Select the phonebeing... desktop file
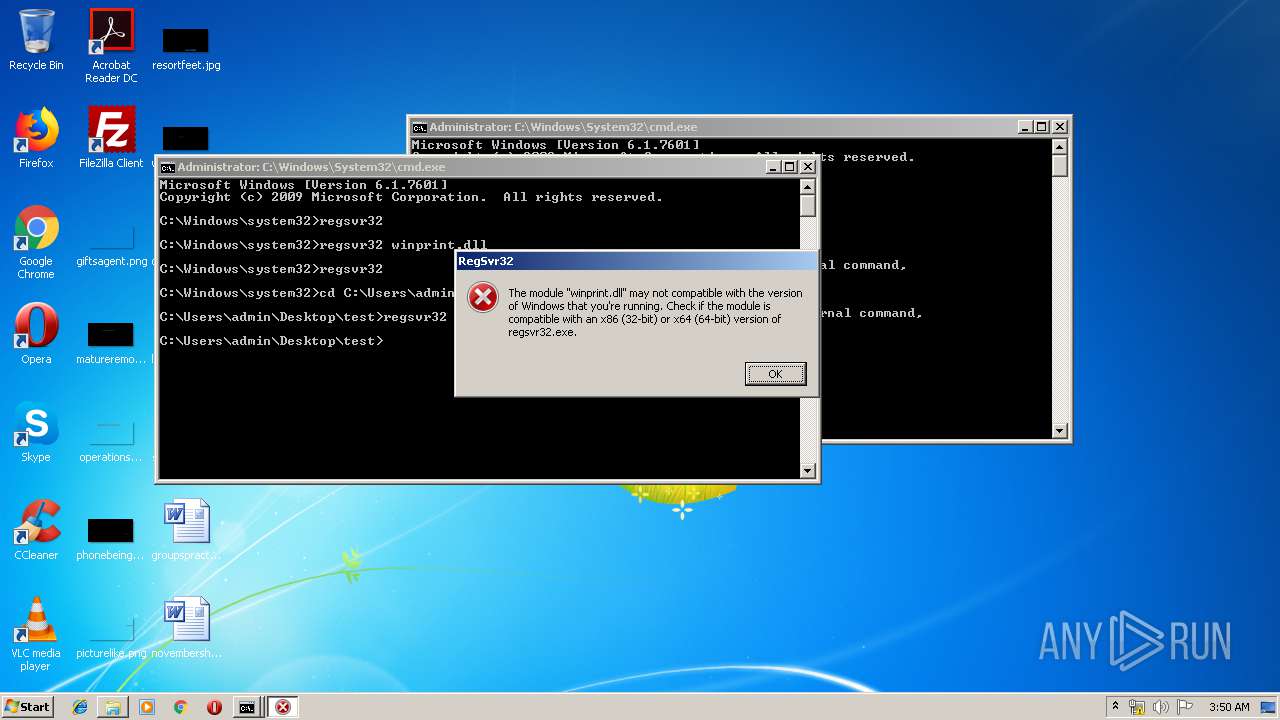 click(111, 538)
